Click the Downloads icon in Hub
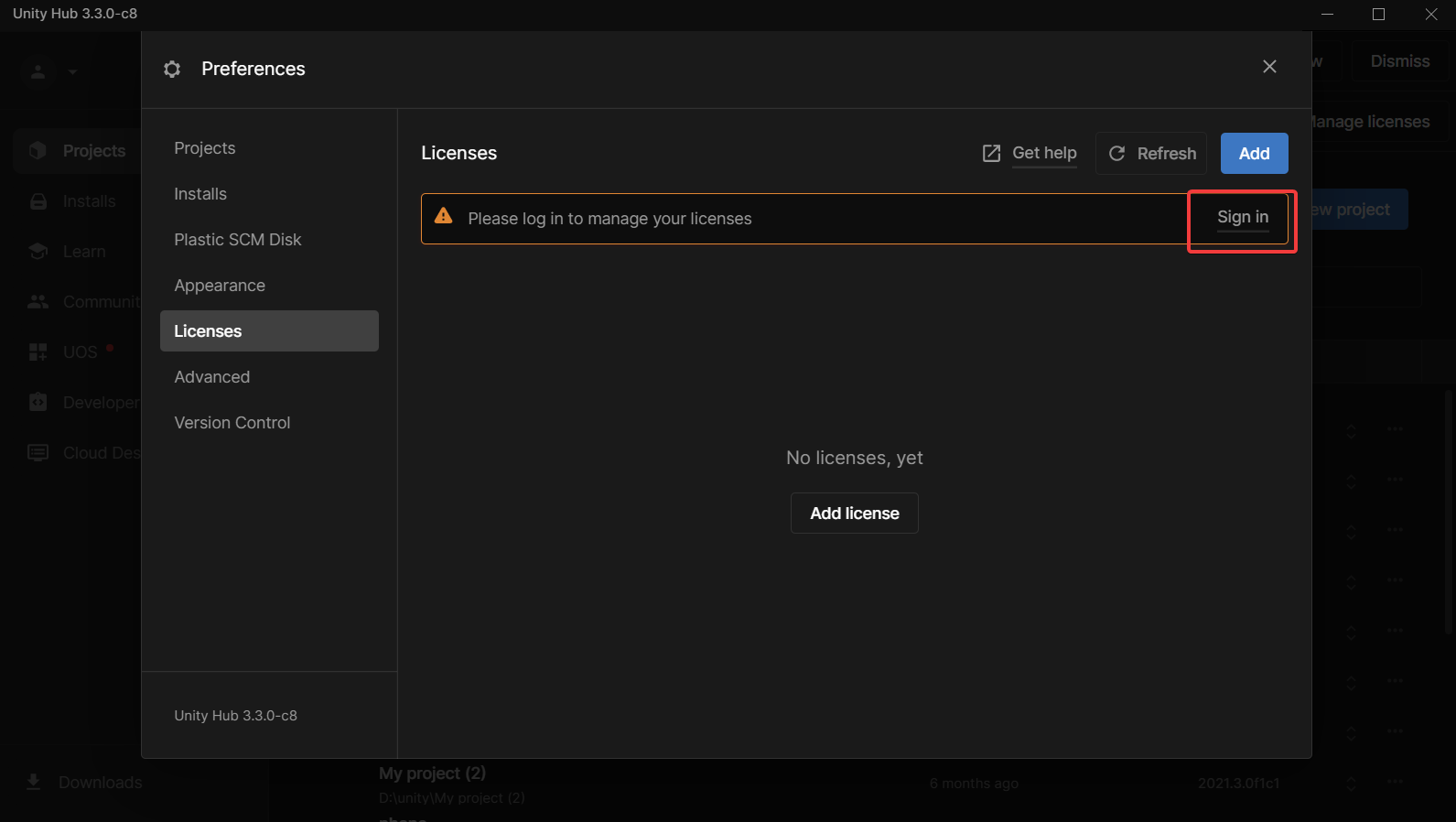1456x822 pixels. click(34, 783)
